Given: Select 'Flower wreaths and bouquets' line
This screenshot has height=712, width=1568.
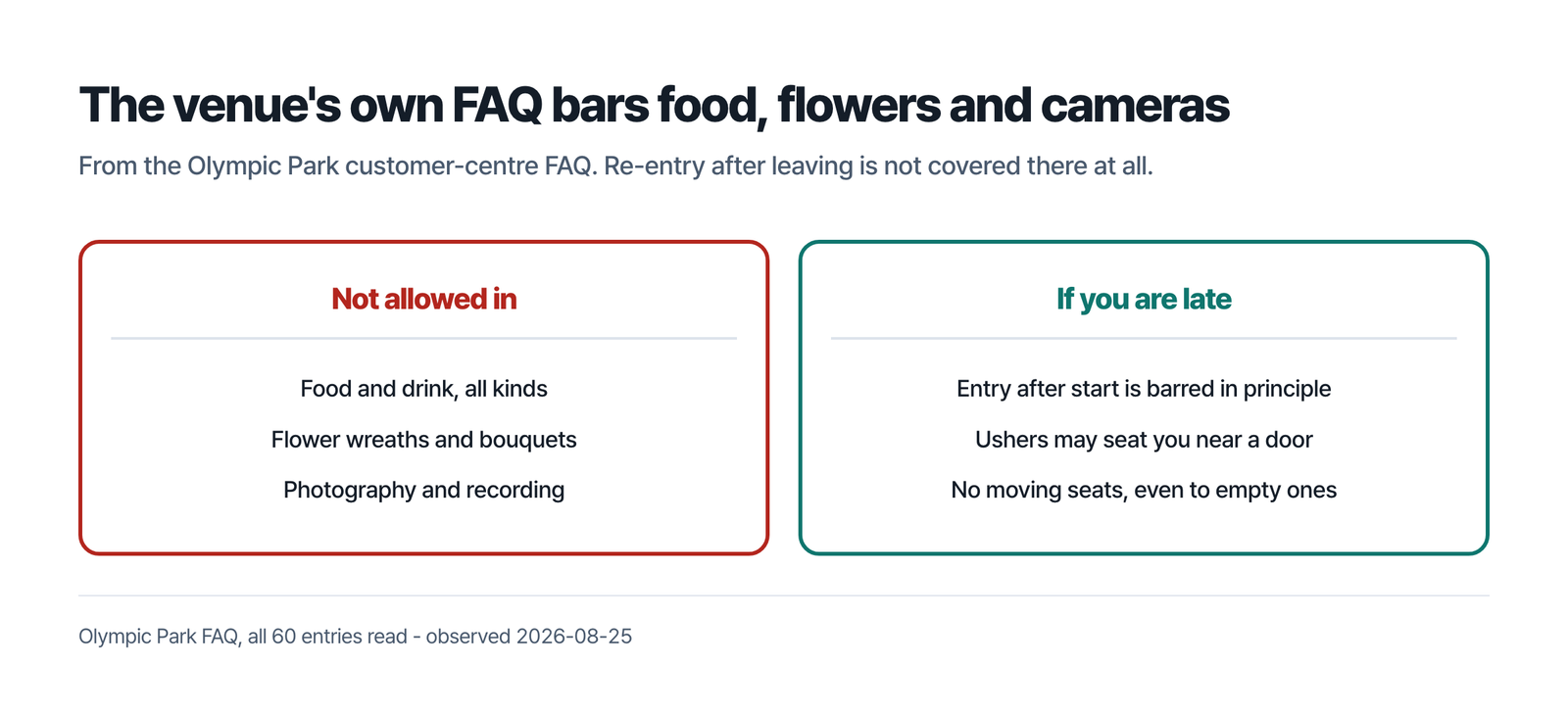Looking at the screenshot, I should point(423,440).
